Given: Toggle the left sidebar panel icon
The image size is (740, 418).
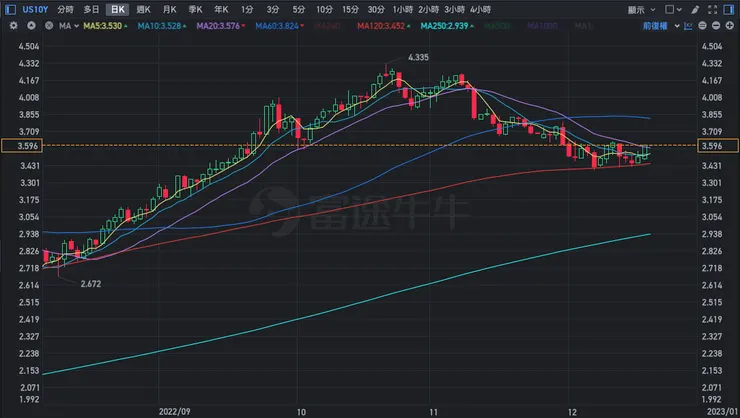Looking at the screenshot, I should coord(10,9).
